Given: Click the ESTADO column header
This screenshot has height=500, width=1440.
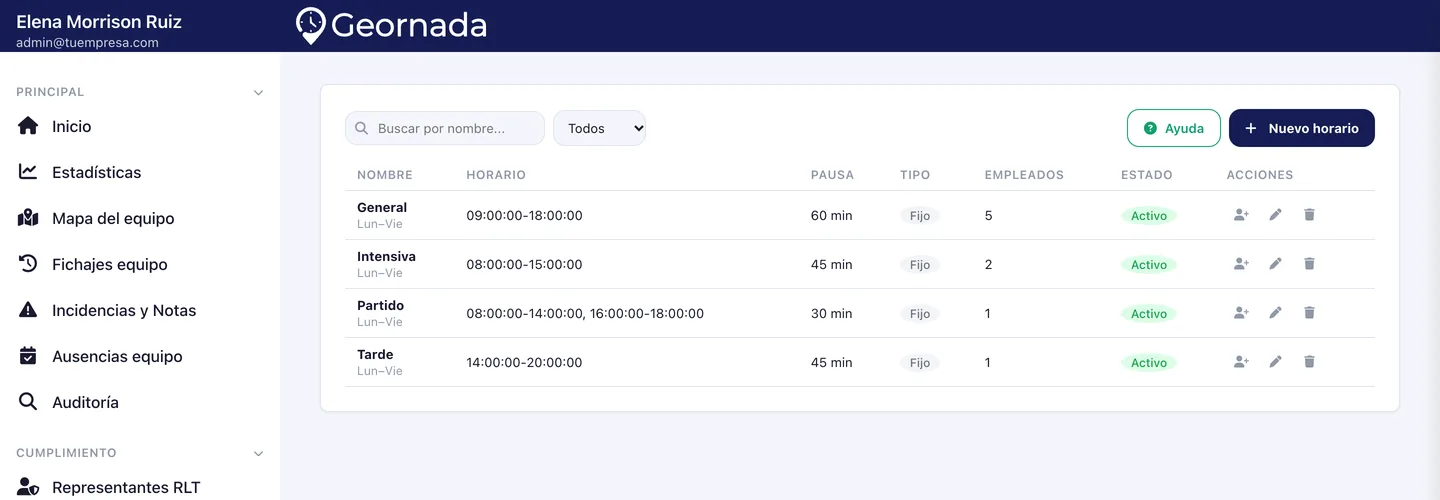Looking at the screenshot, I should (x=1147, y=175).
